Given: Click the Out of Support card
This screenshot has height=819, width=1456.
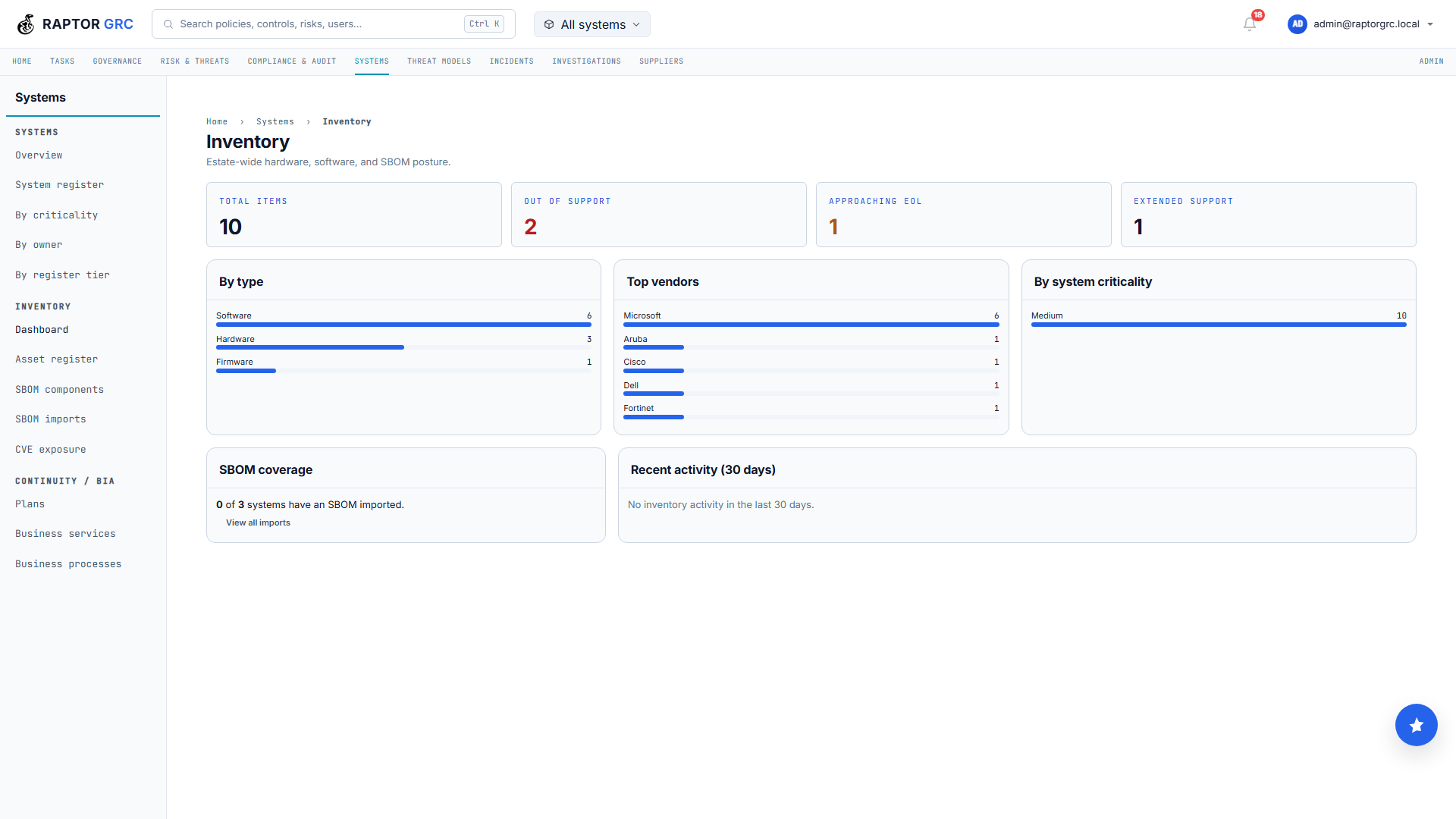Looking at the screenshot, I should (x=658, y=215).
